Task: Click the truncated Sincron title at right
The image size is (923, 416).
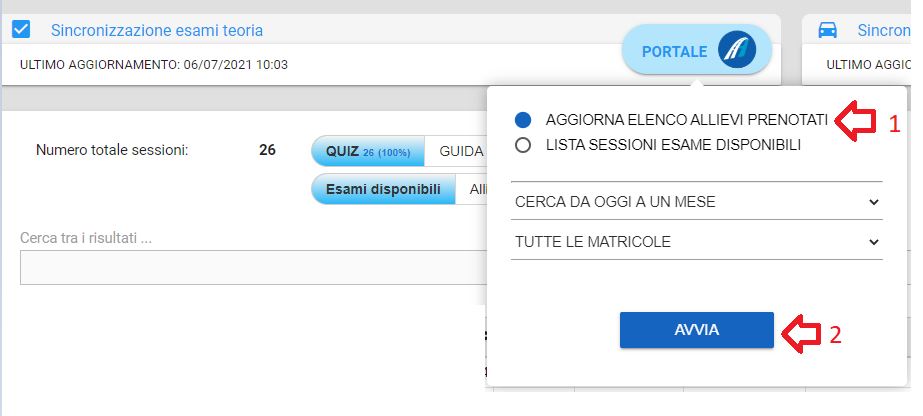Action: click(883, 30)
